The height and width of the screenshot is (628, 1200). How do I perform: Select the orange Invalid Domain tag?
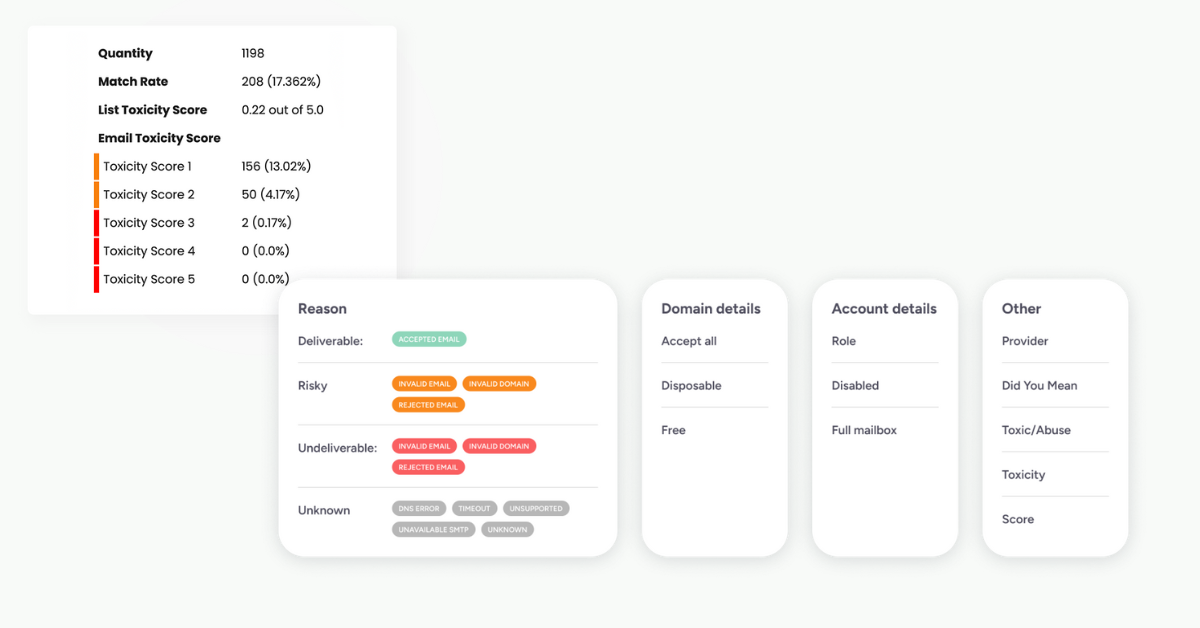[x=499, y=384]
